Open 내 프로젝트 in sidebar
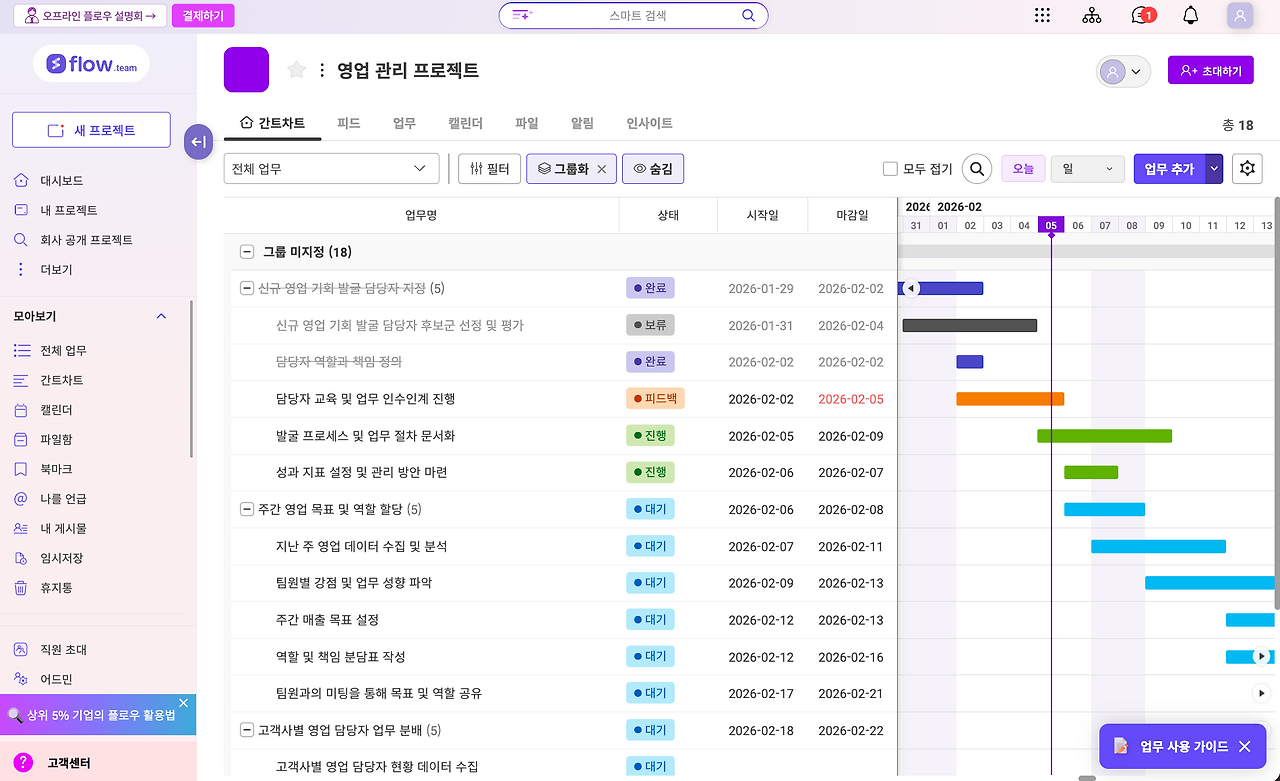Viewport: 1280px width, 781px height. pos(68,210)
